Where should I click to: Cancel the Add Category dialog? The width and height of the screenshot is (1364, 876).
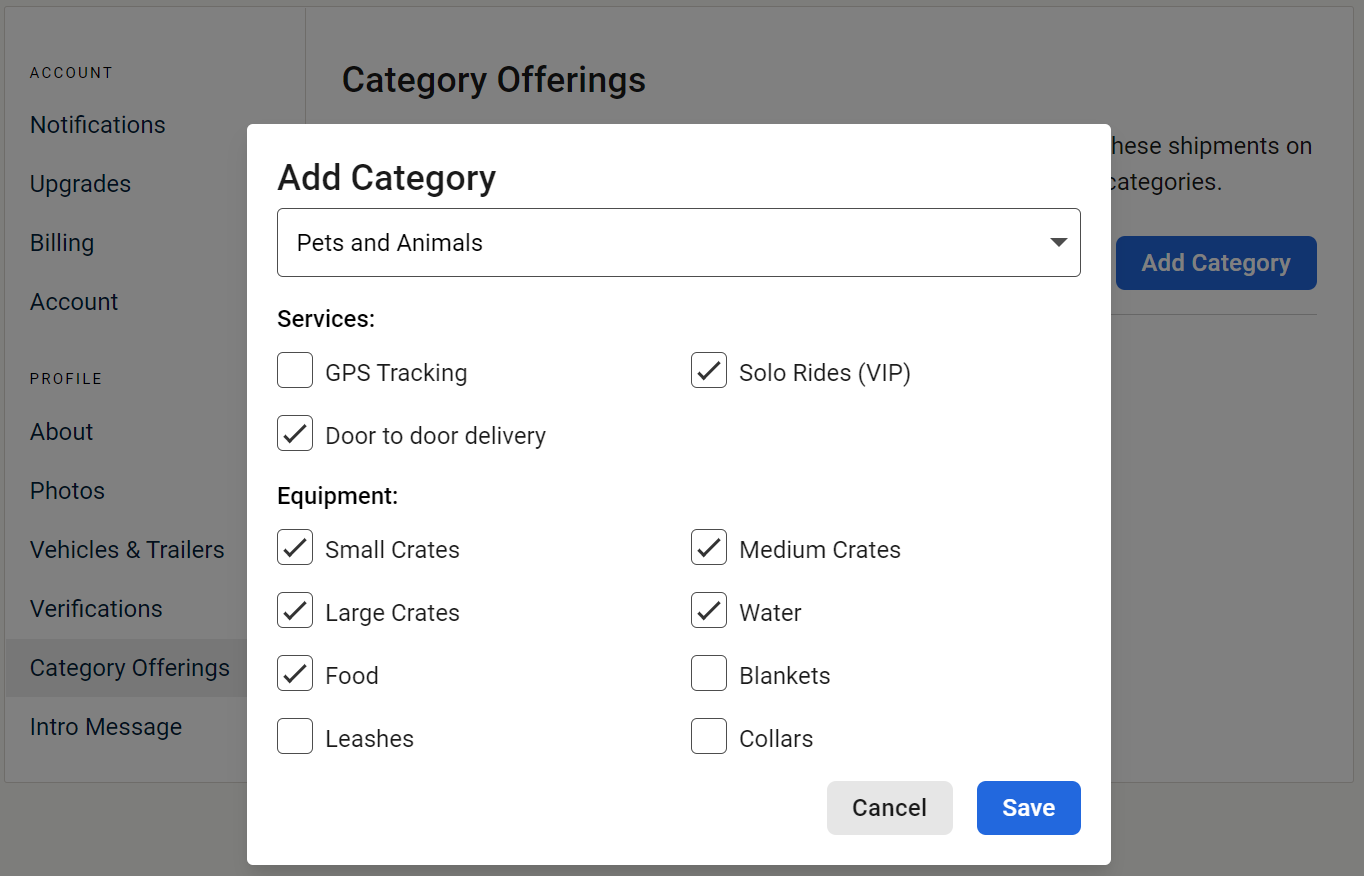(890, 807)
